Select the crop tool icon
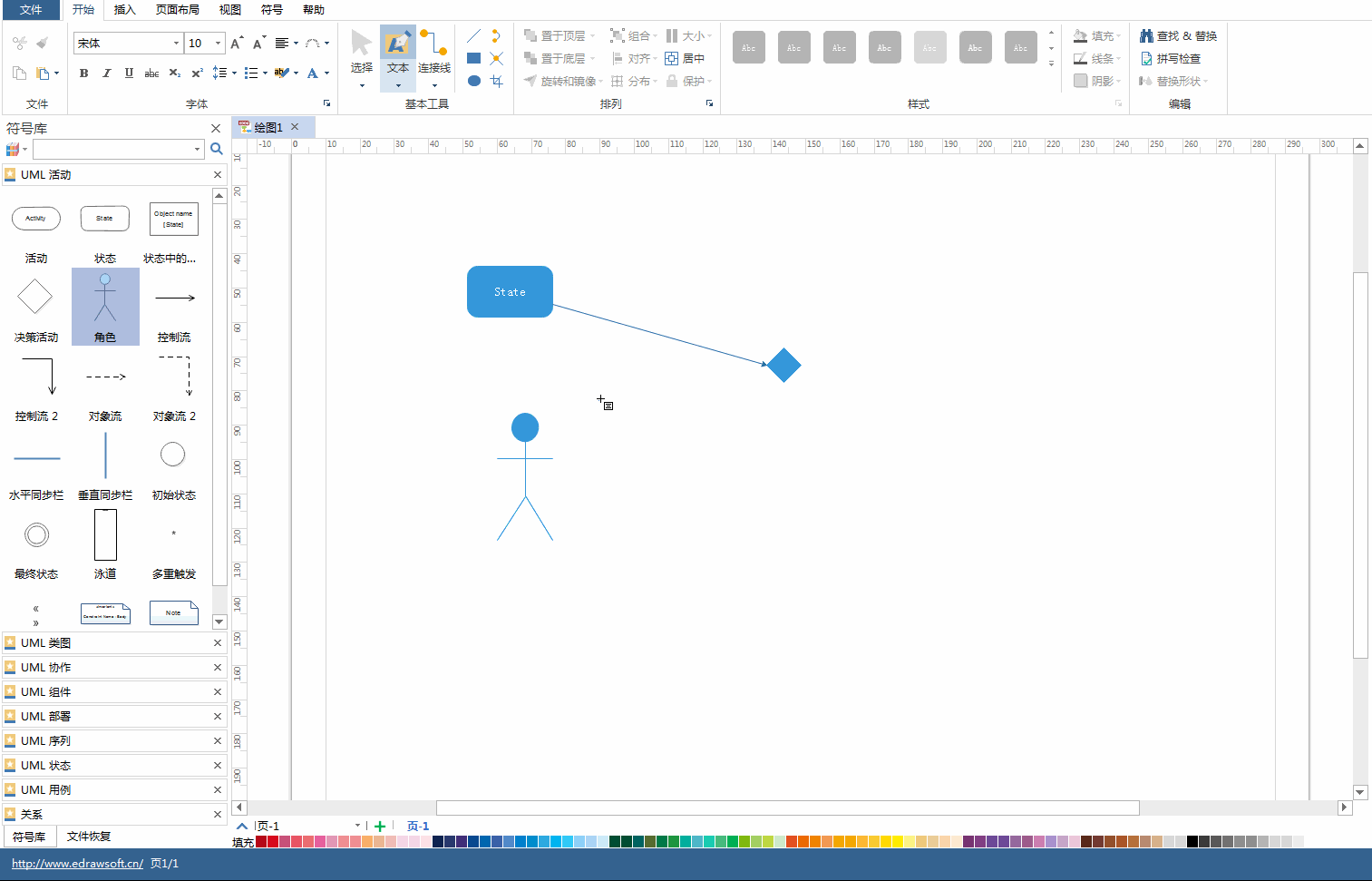The width and height of the screenshot is (1372, 881). [496, 81]
